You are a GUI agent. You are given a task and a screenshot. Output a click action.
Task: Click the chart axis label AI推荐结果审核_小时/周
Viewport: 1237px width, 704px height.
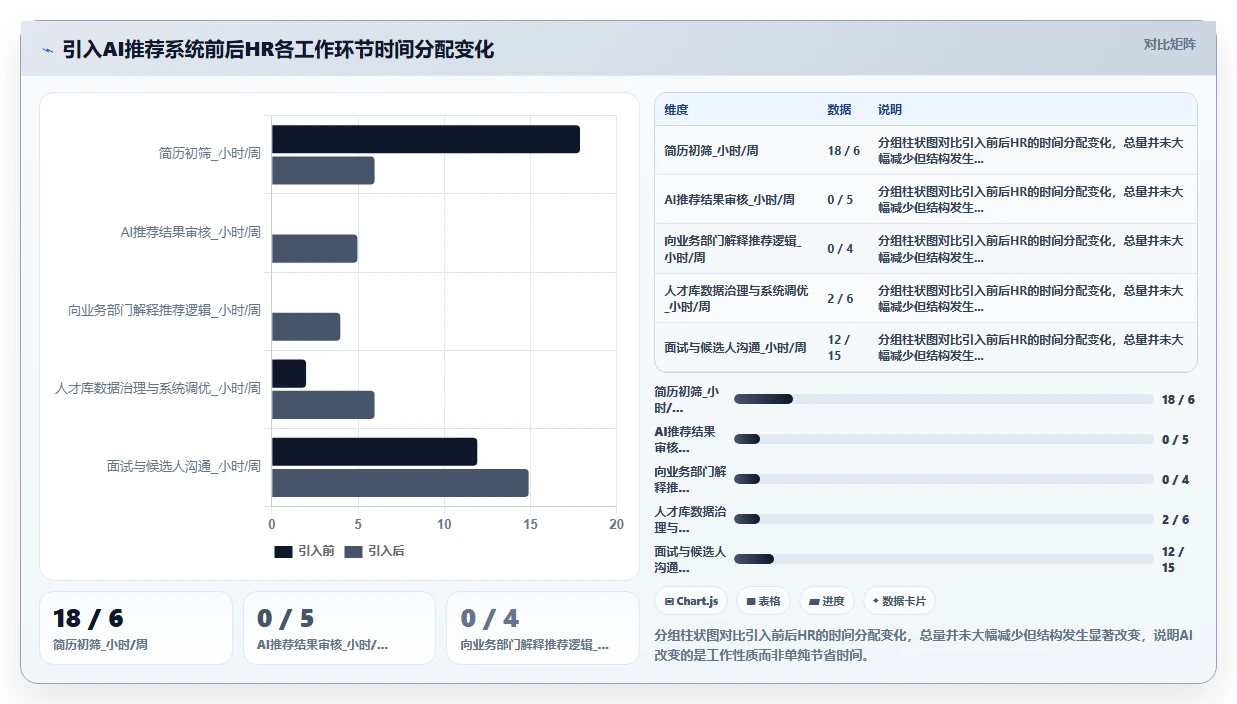click(191, 232)
